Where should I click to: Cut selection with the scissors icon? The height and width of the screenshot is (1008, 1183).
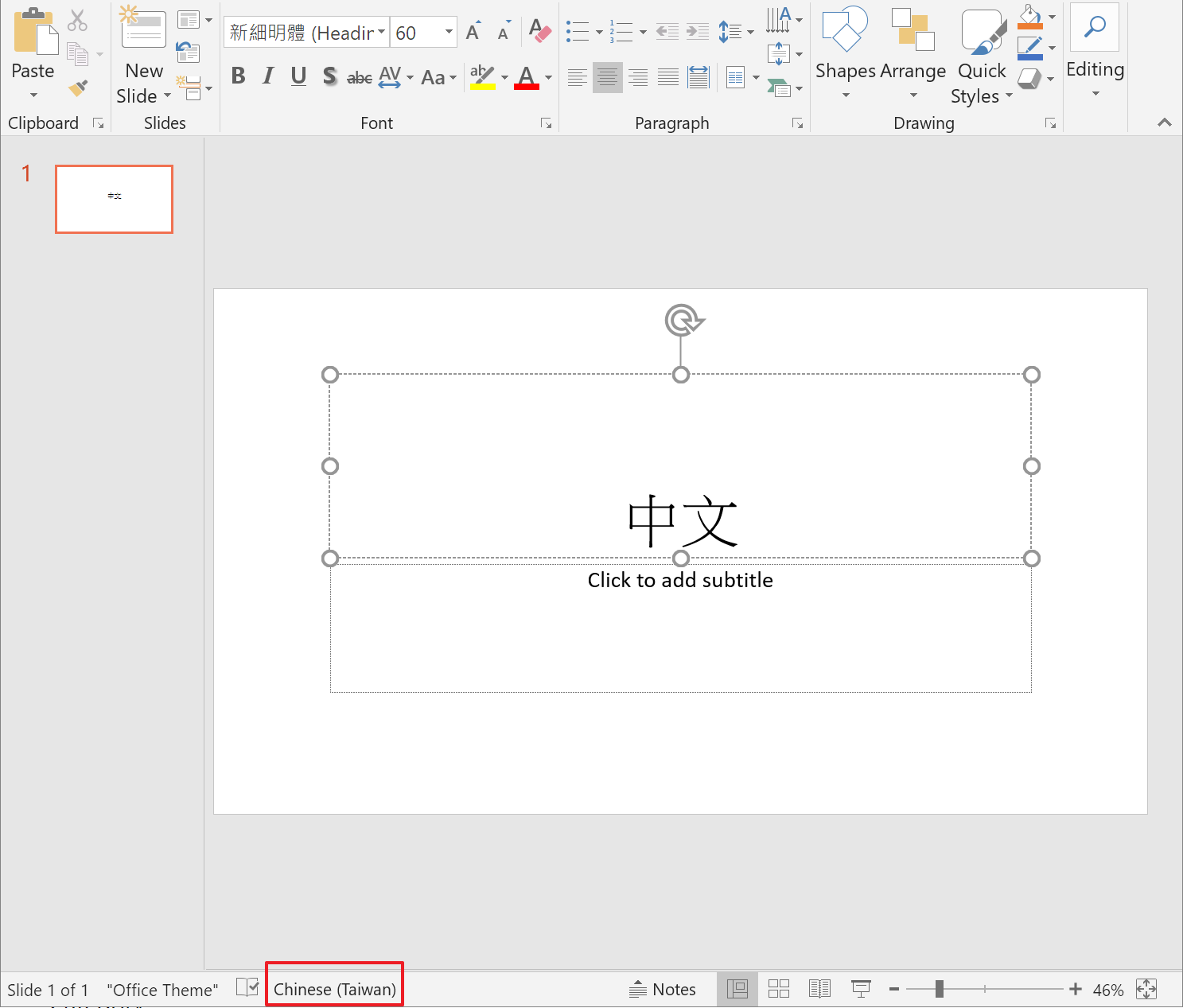78,20
